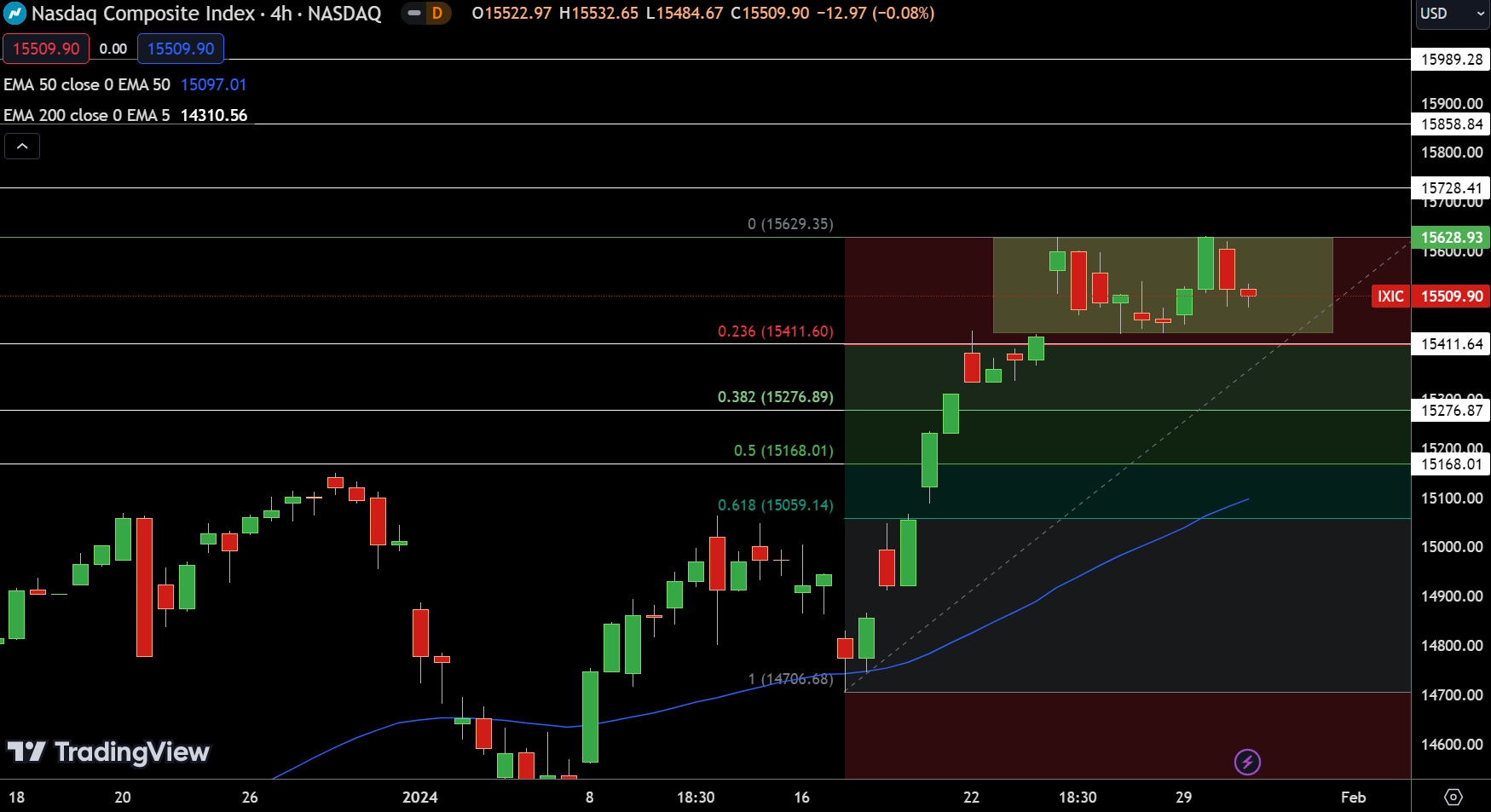
Task: Click the 15000.00 price scale label
Action: (x=1452, y=547)
